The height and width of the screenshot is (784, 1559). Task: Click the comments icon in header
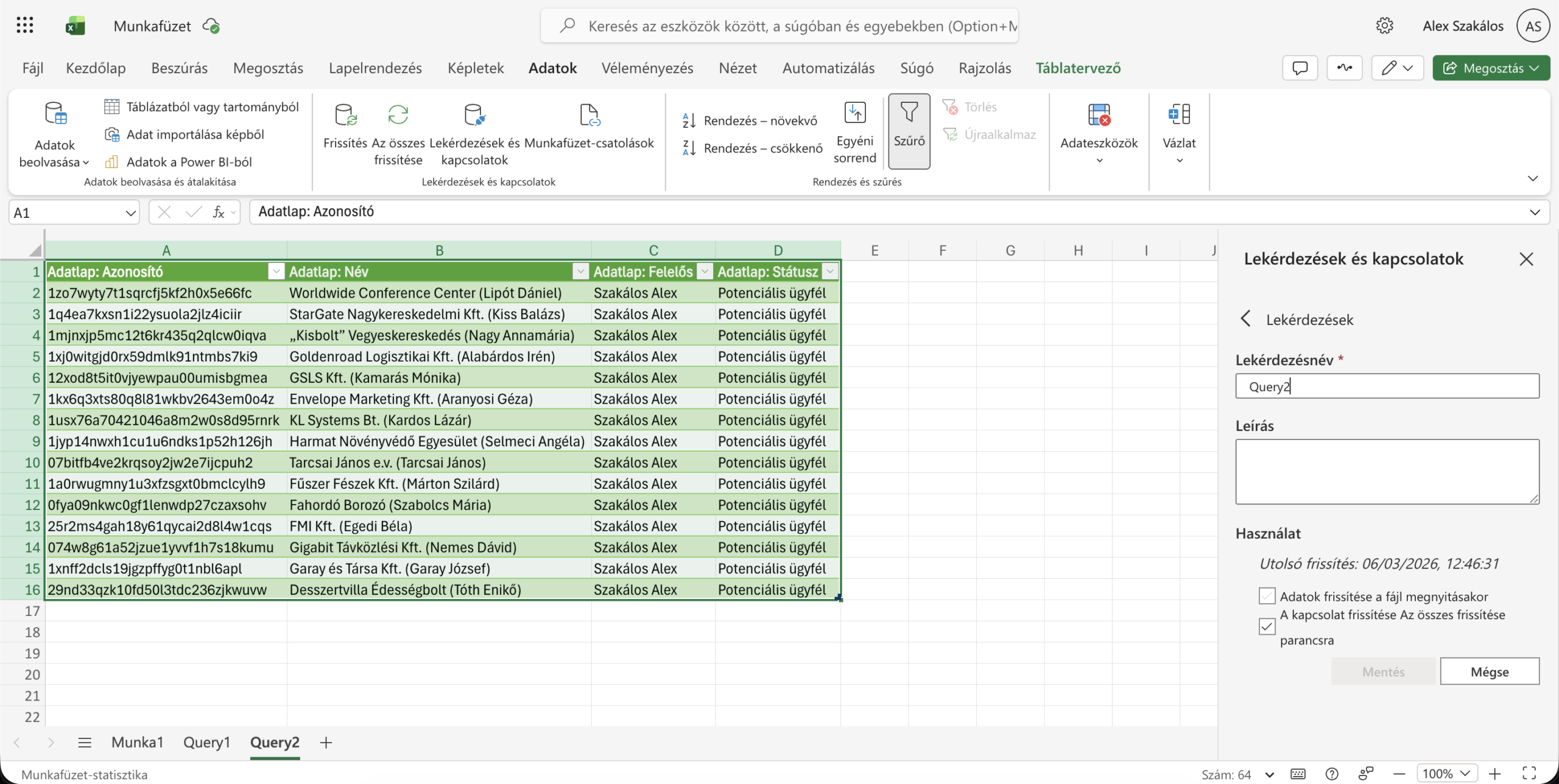pyautogui.click(x=1300, y=68)
